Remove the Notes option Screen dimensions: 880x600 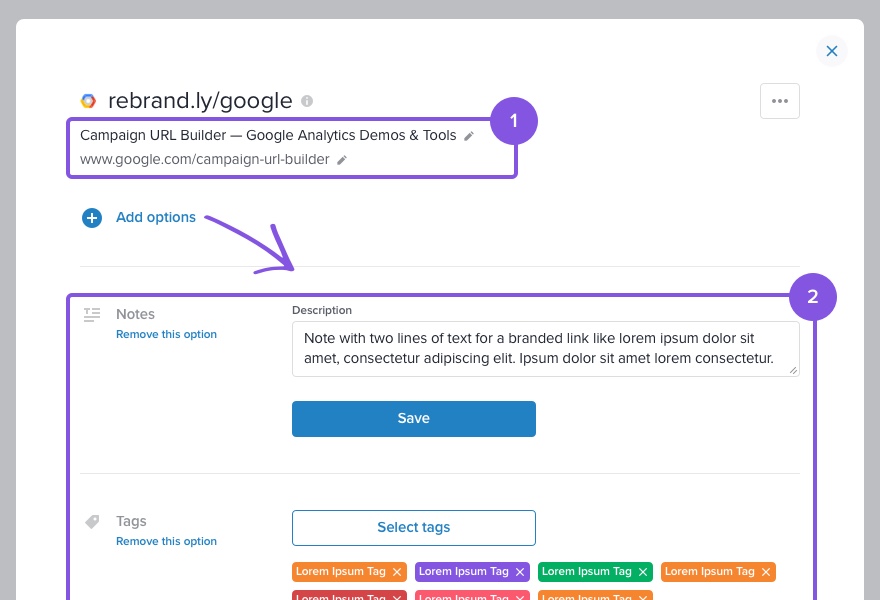coord(166,334)
